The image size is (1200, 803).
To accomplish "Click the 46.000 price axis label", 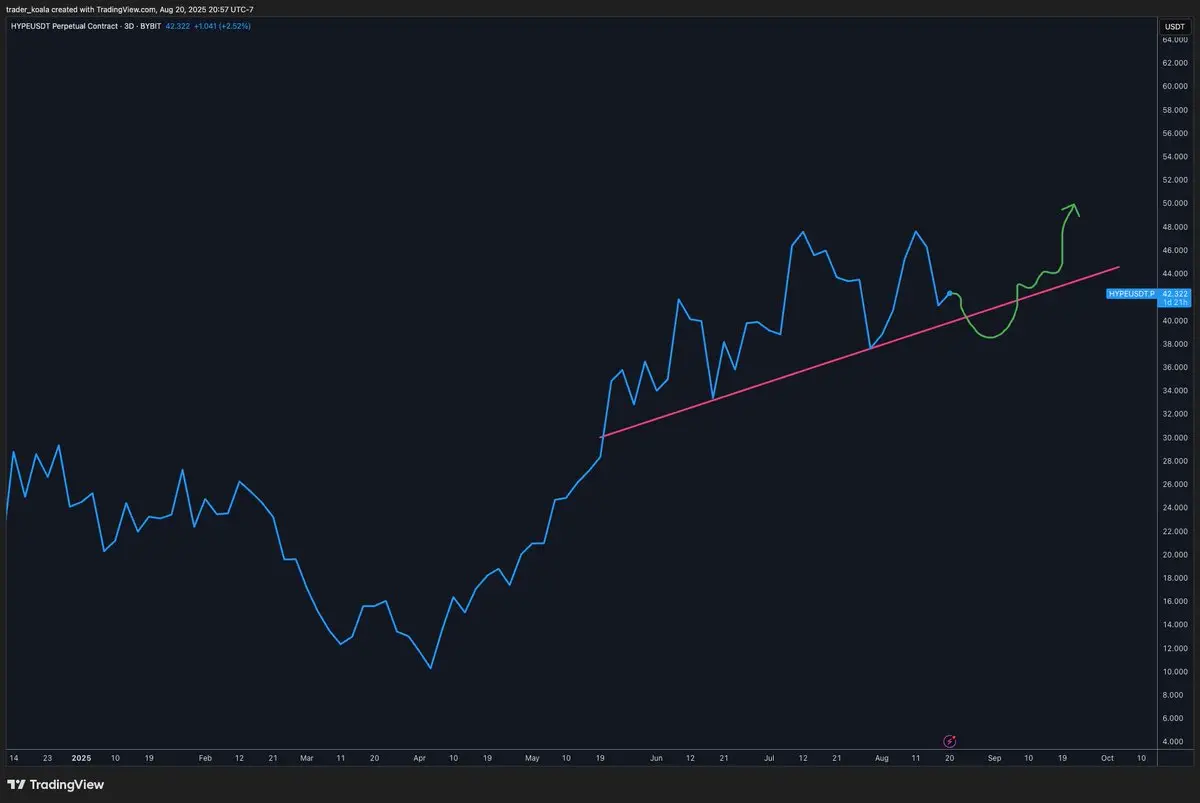I will tap(1174, 251).
